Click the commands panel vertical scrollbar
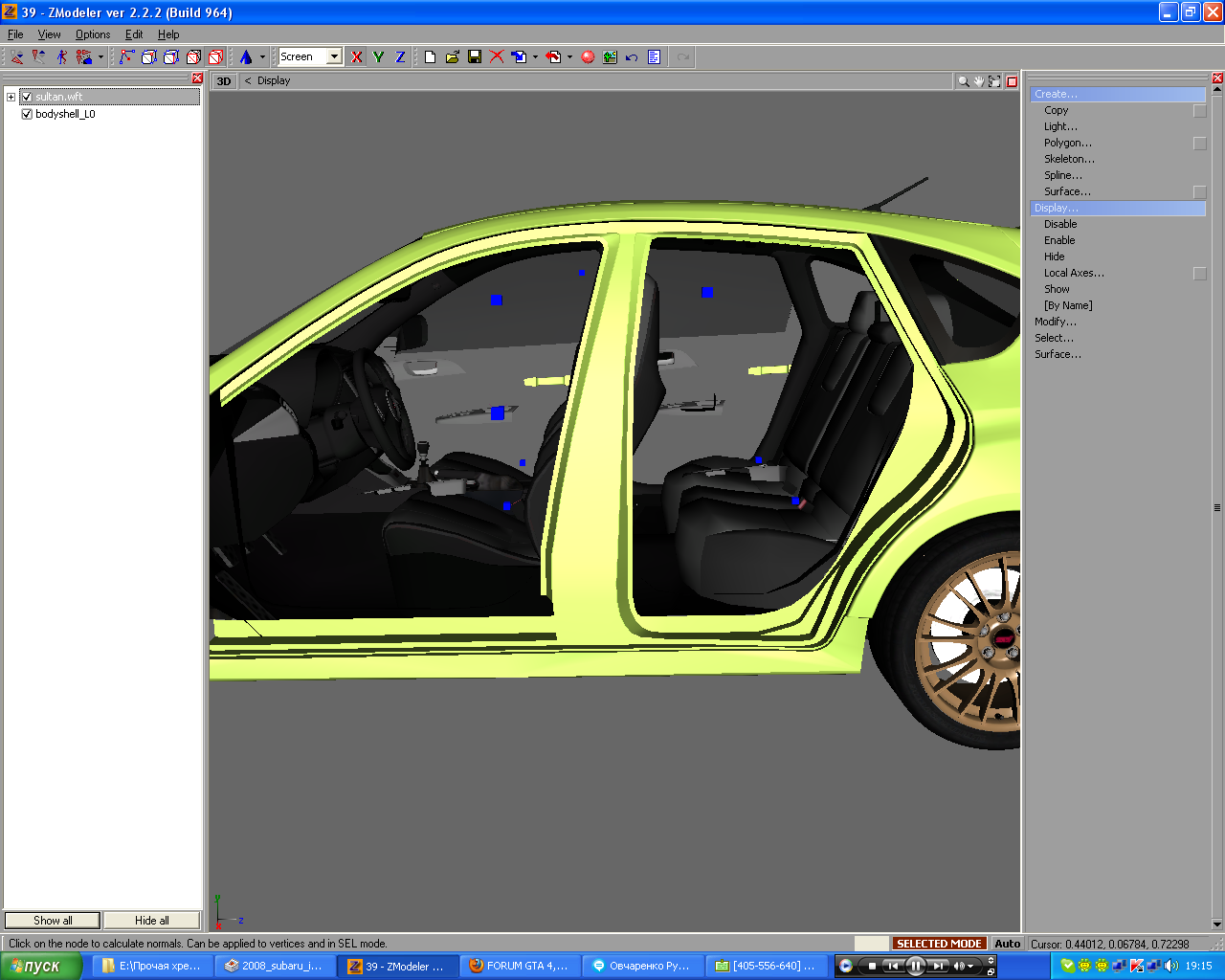This screenshot has height=980, width=1225. point(1217,507)
